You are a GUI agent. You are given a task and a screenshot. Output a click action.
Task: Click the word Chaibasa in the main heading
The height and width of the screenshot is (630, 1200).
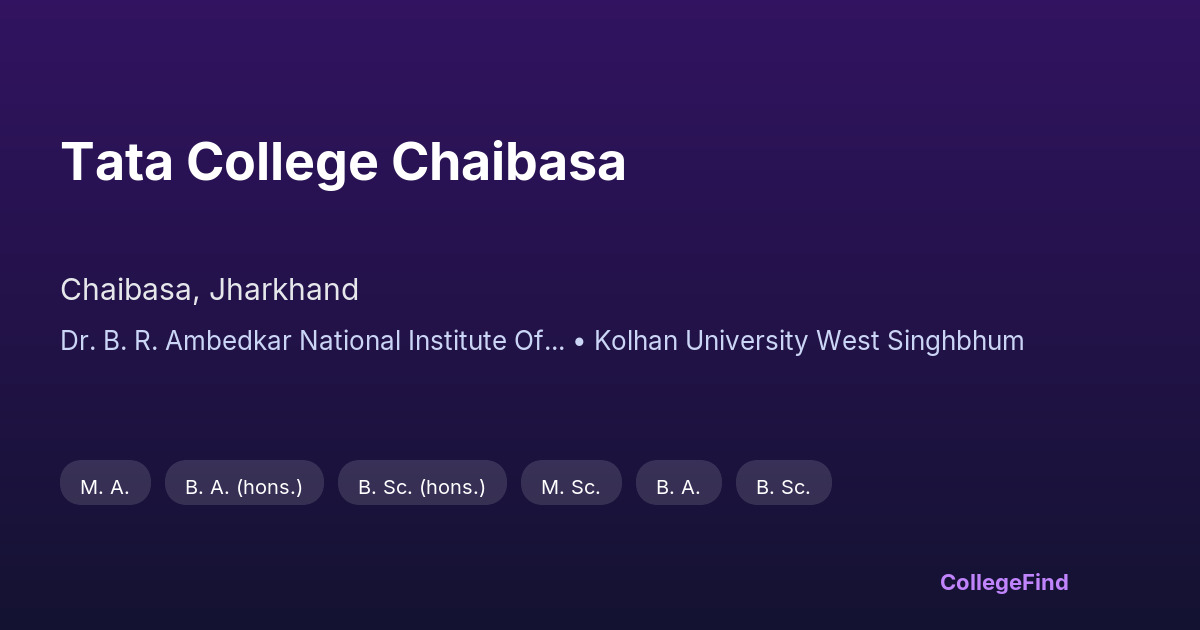[x=508, y=162]
